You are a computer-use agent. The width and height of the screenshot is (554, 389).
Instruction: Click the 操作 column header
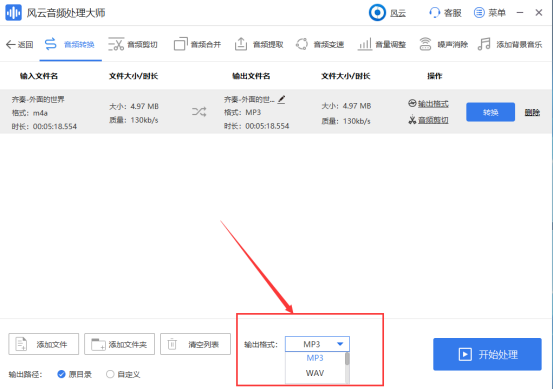pyautogui.click(x=435, y=76)
